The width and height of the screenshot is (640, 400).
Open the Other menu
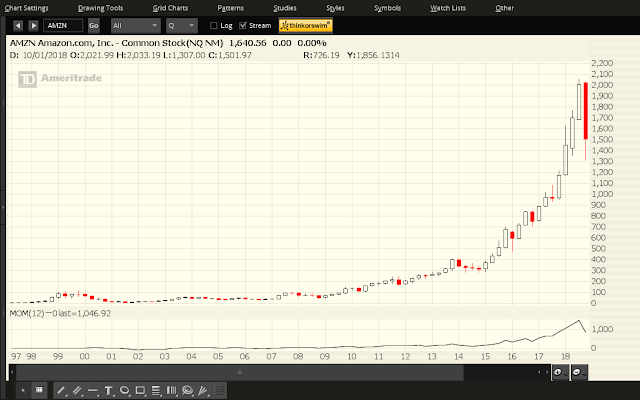pos(504,8)
